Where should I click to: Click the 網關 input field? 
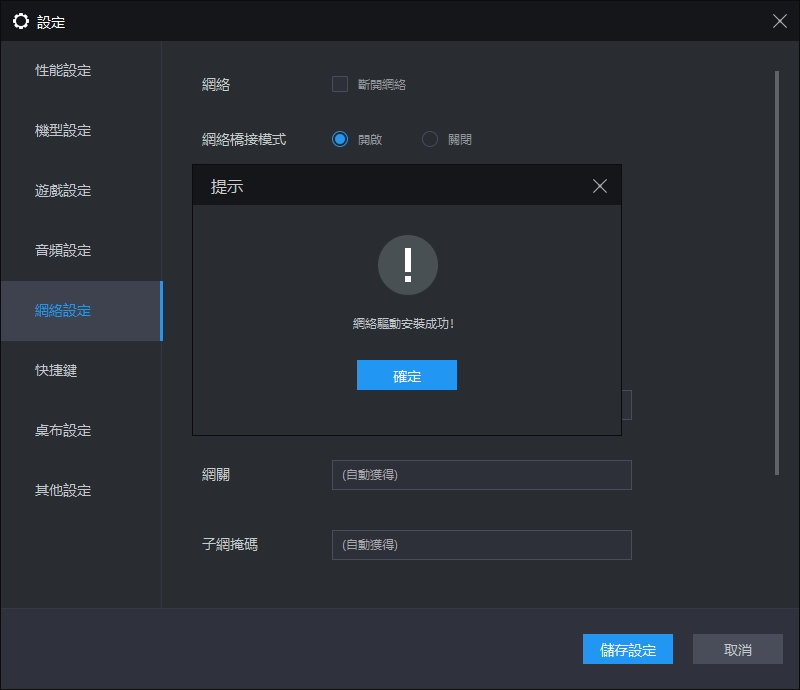(481, 475)
